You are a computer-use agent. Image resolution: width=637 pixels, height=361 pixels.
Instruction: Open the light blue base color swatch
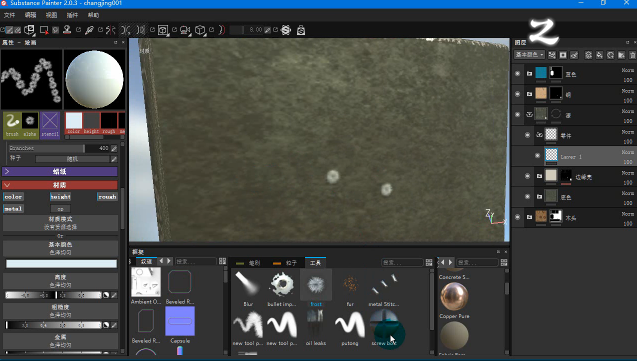tap(61, 264)
